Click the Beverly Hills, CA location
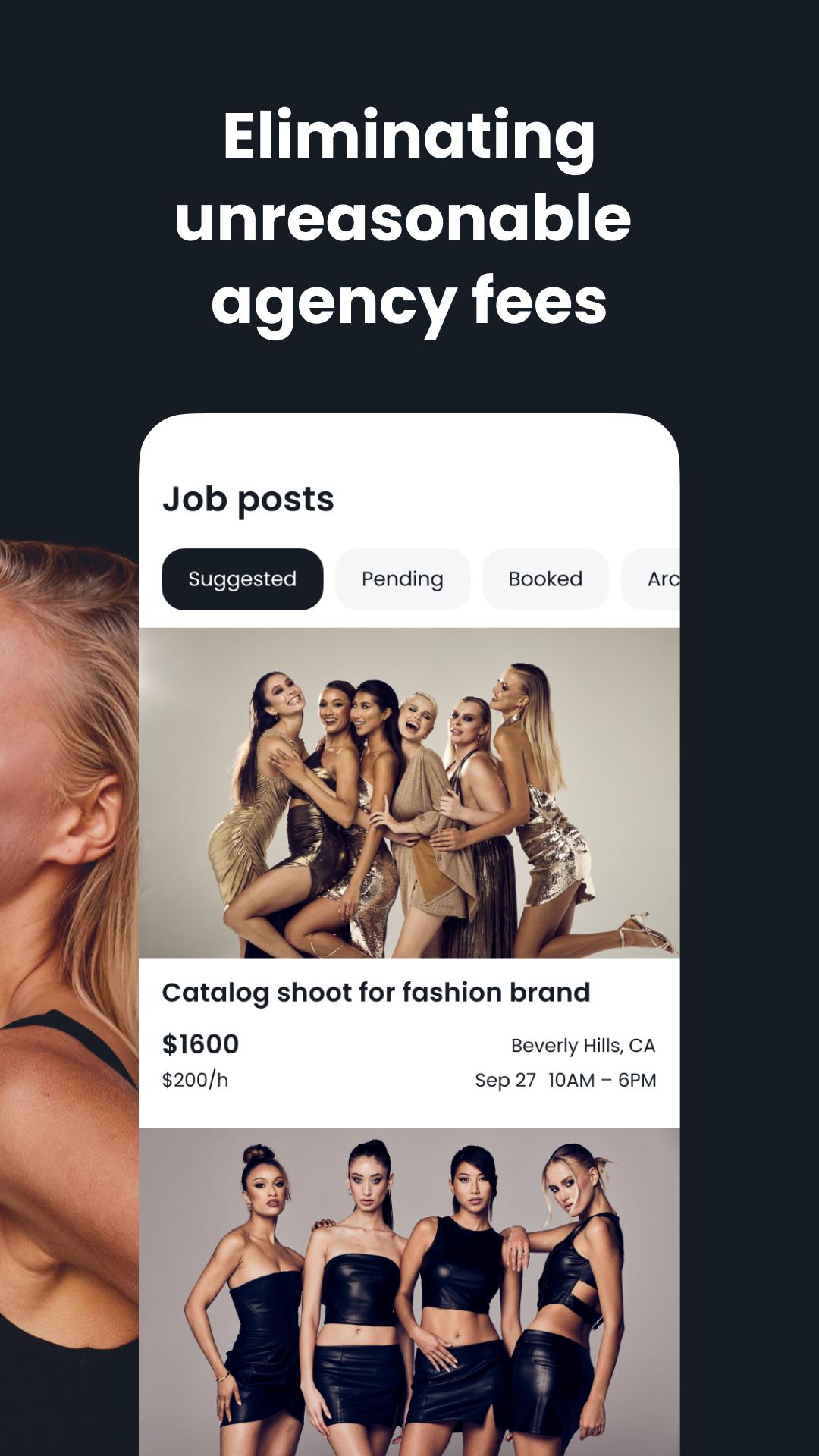819x1456 pixels. (x=583, y=1046)
